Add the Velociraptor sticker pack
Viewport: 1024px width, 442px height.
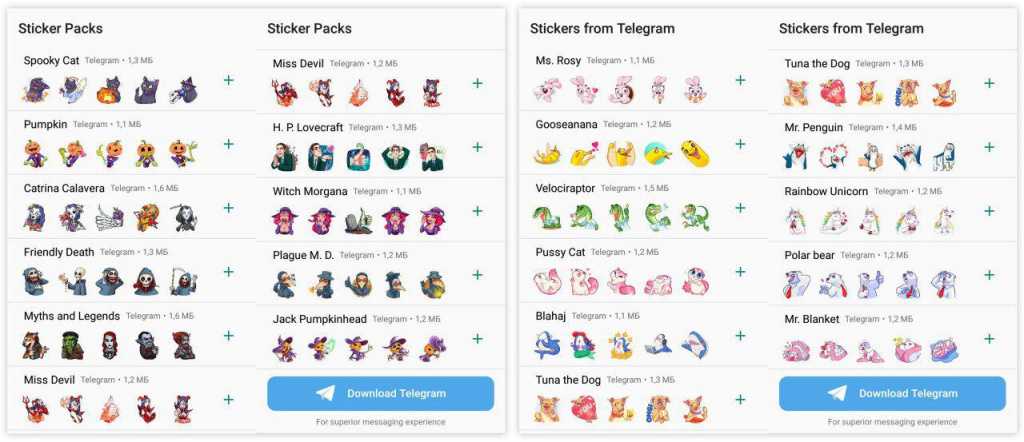(x=740, y=208)
